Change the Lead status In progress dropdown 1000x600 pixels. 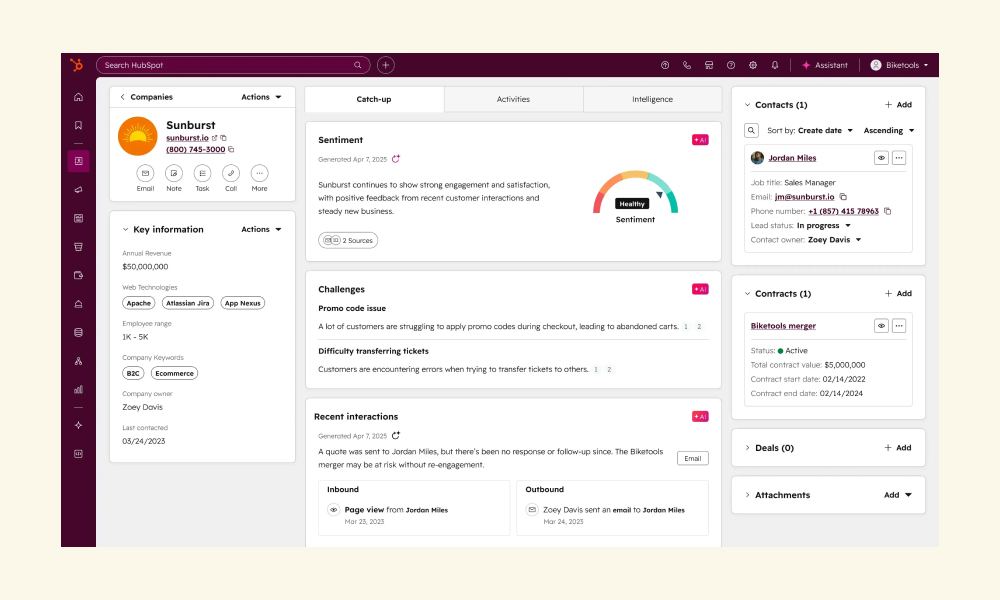pyautogui.click(x=823, y=225)
